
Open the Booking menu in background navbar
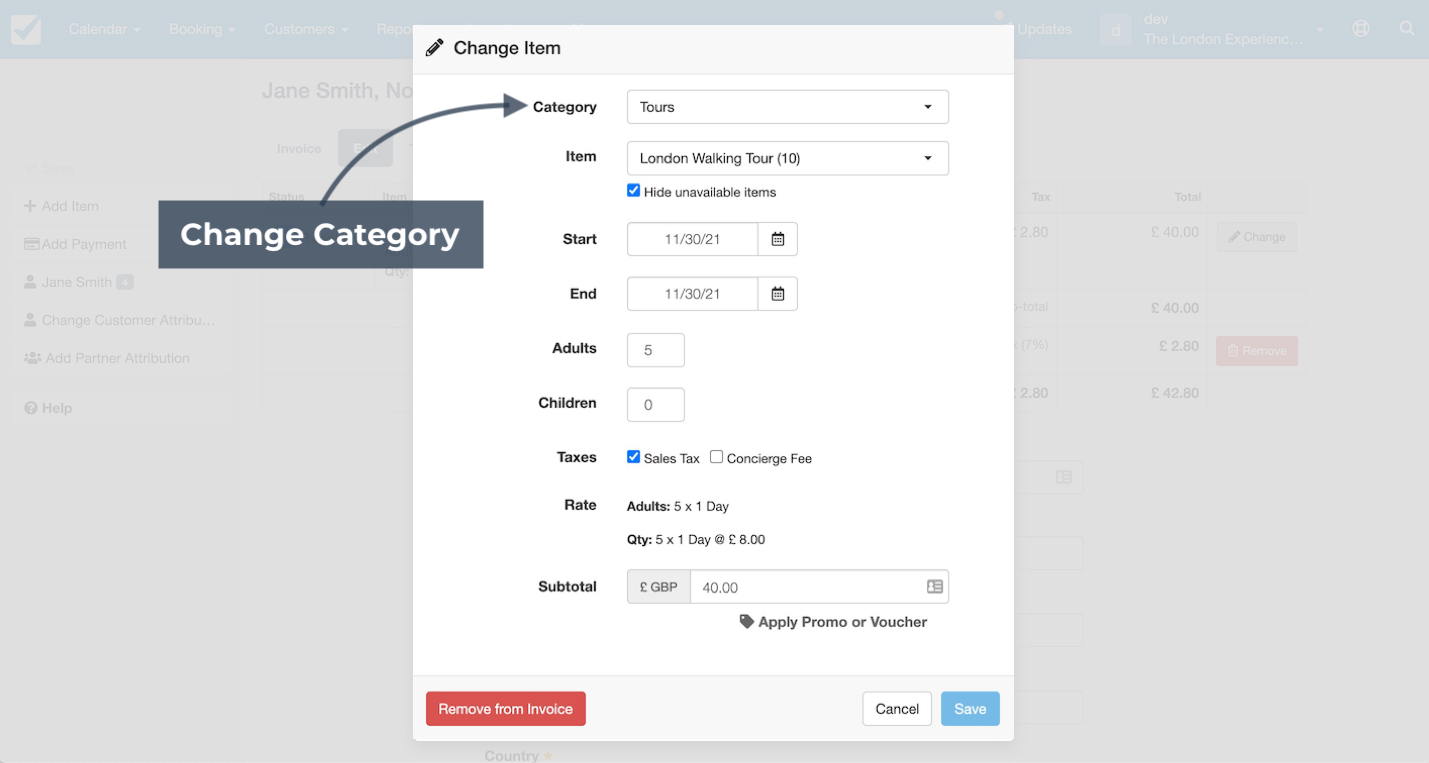tap(202, 29)
